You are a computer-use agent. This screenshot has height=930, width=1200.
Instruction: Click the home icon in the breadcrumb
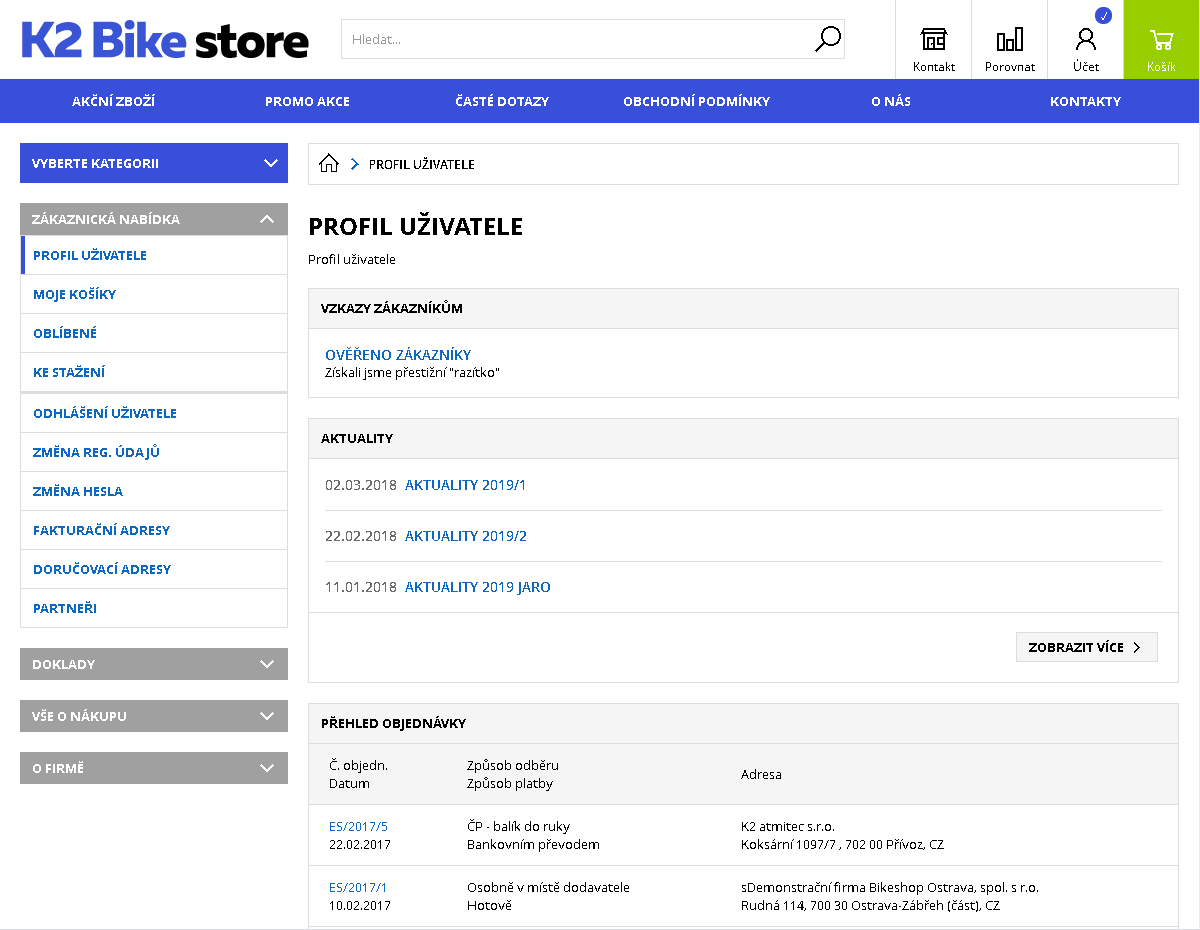point(329,164)
